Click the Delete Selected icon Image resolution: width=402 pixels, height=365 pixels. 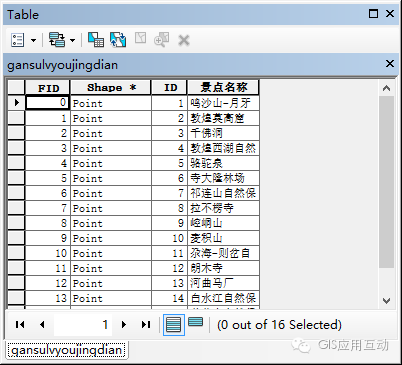pos(184,40)
